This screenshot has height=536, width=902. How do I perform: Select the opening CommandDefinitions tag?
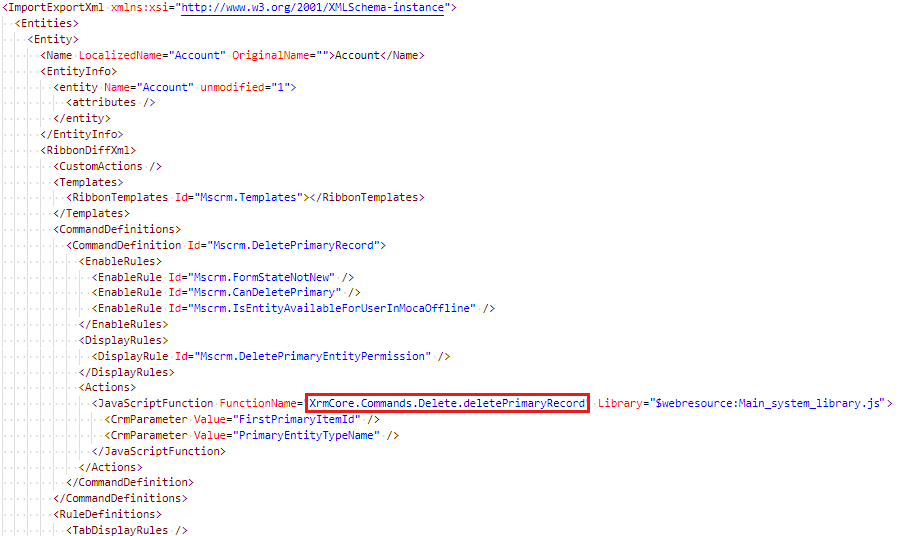coord(117,229)
